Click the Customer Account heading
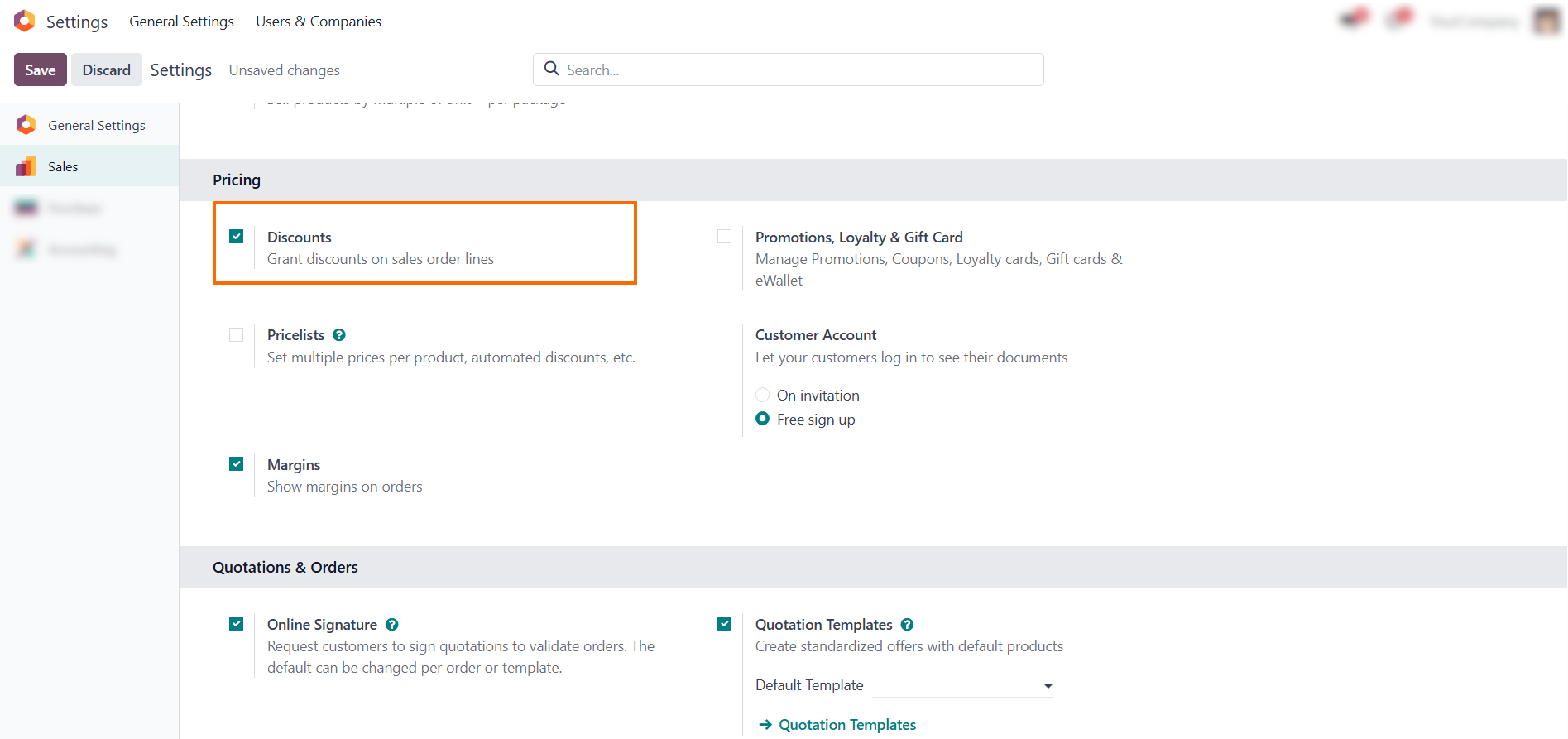The height and width of the screenshot is (739, 1568). tap(816, 335)
